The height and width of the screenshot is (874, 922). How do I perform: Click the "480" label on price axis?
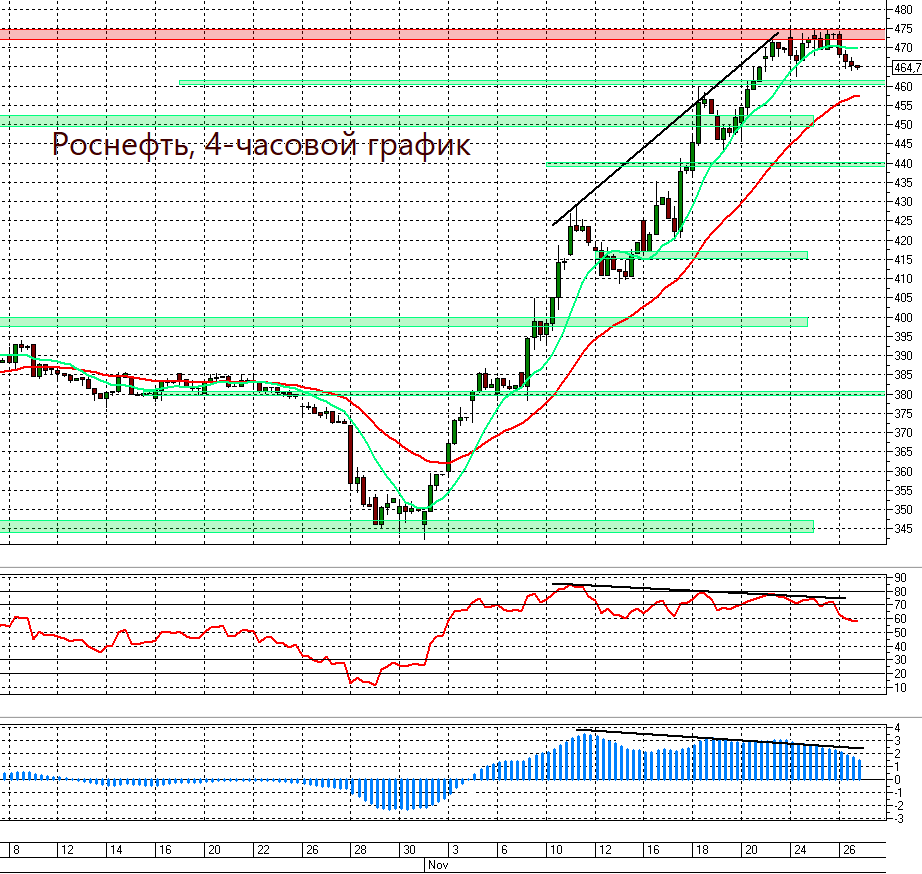(x=904, y=10)
